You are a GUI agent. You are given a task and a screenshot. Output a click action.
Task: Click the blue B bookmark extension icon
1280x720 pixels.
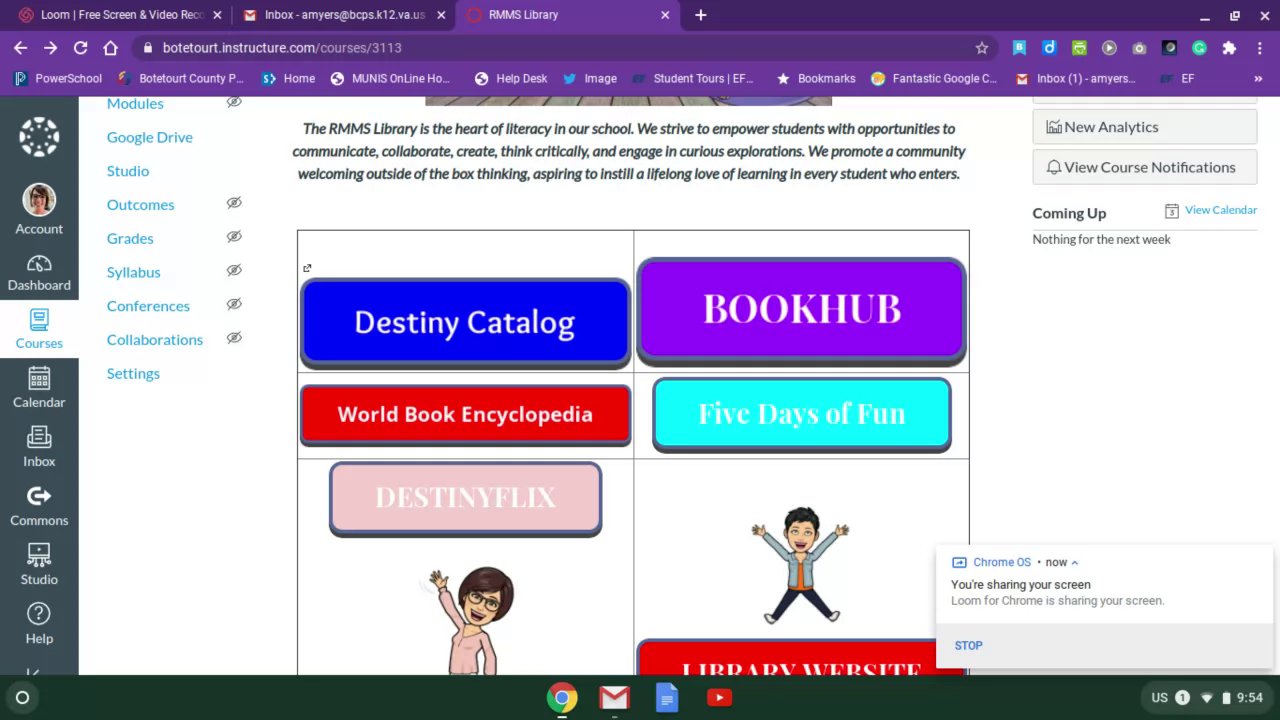coord(1019,48)
